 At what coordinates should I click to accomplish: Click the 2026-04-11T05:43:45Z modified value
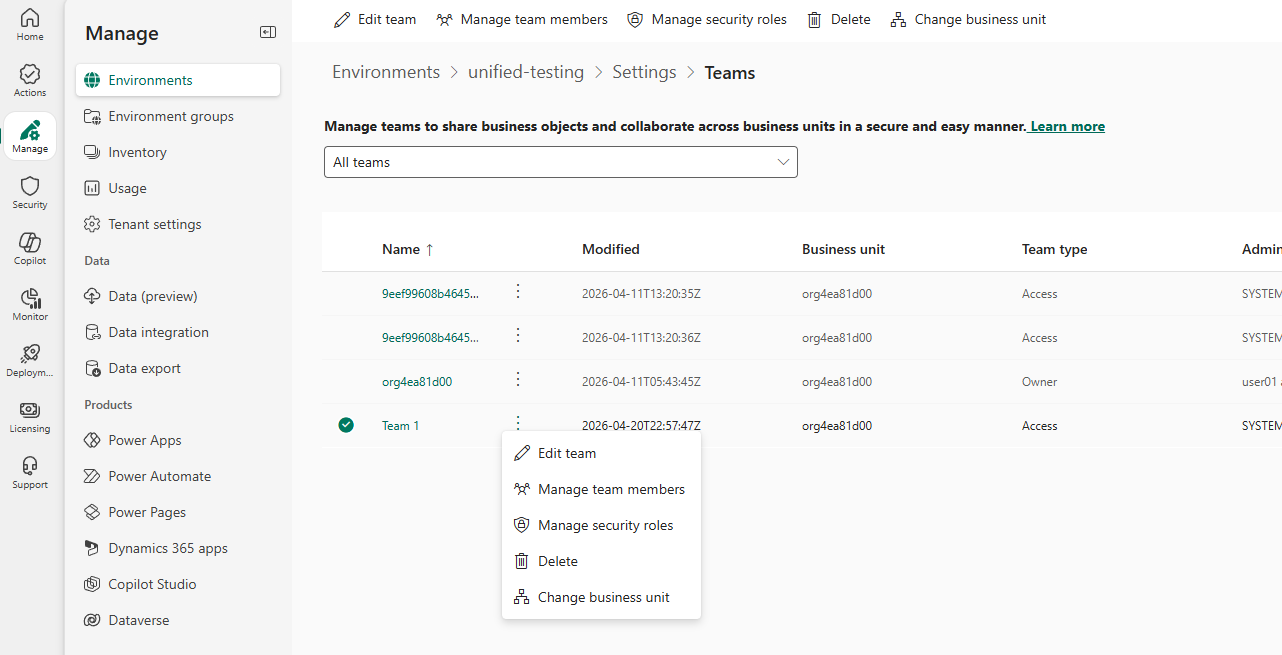click(x=641, y=382)
